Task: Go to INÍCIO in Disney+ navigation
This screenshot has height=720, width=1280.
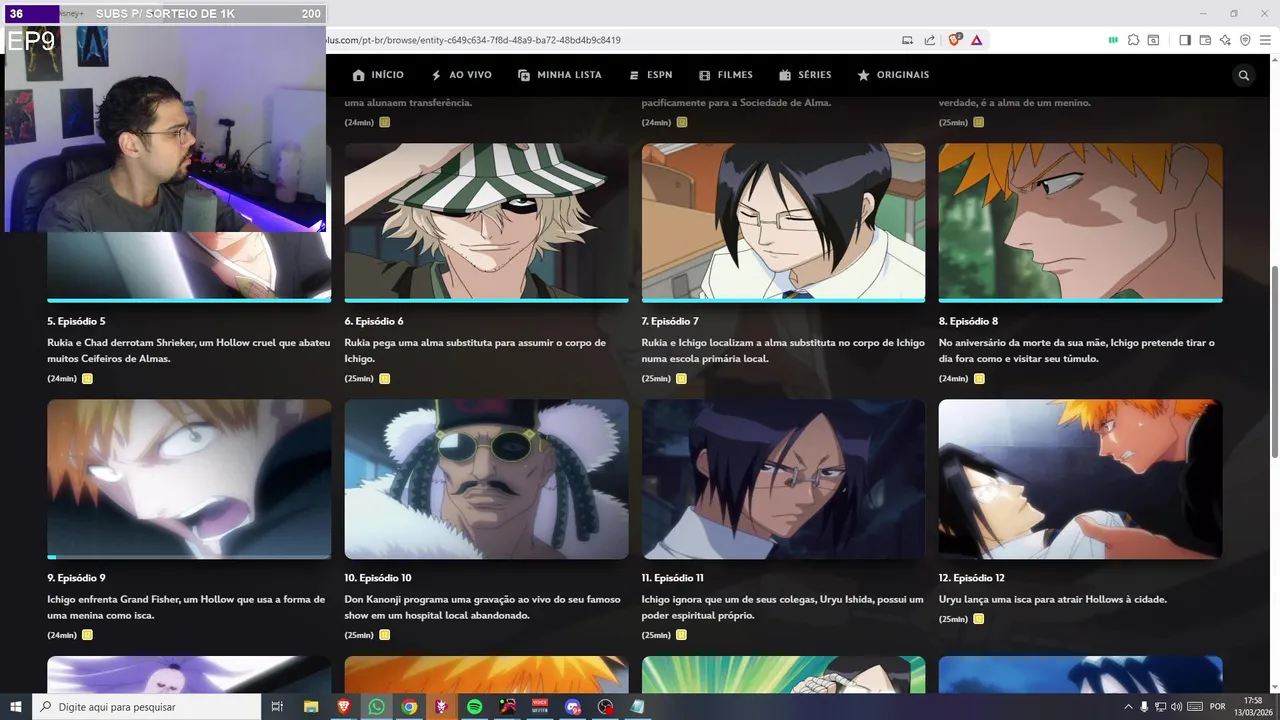Action: click(x=378, y=75)
